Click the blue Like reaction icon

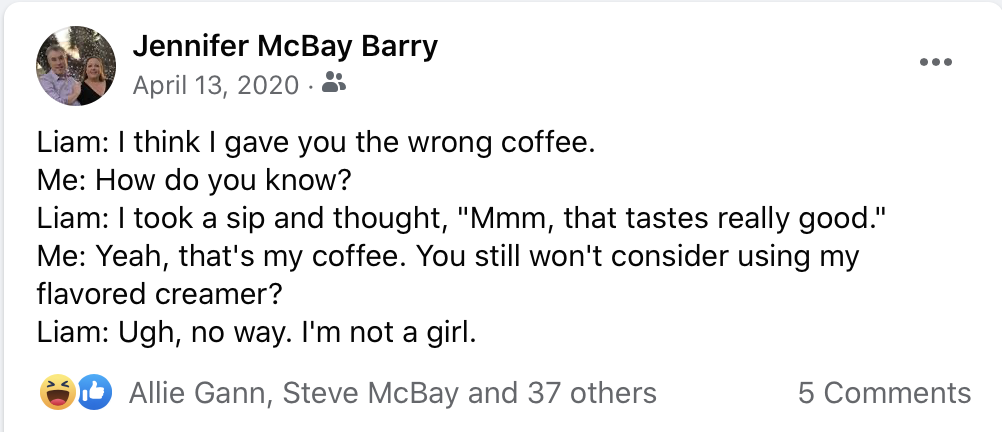click(x=93, y=393)
